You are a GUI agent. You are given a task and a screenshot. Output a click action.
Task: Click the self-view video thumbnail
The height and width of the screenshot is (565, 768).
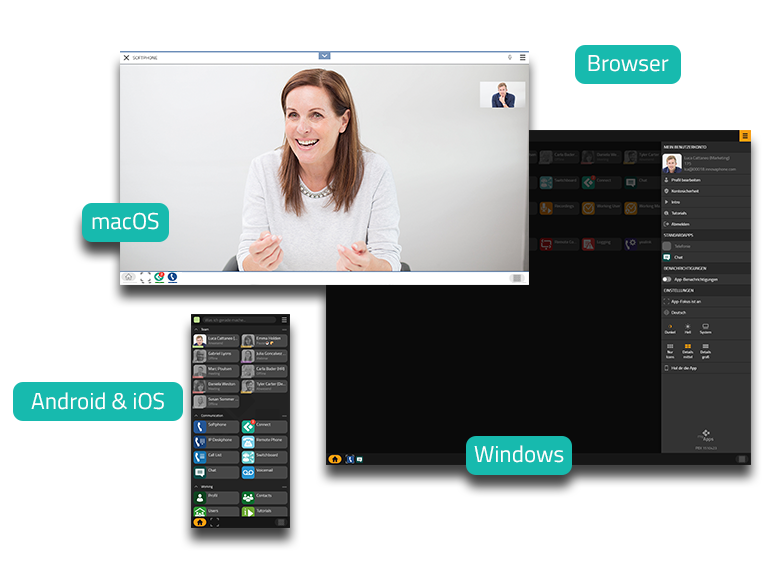click(x=503, y=94)
